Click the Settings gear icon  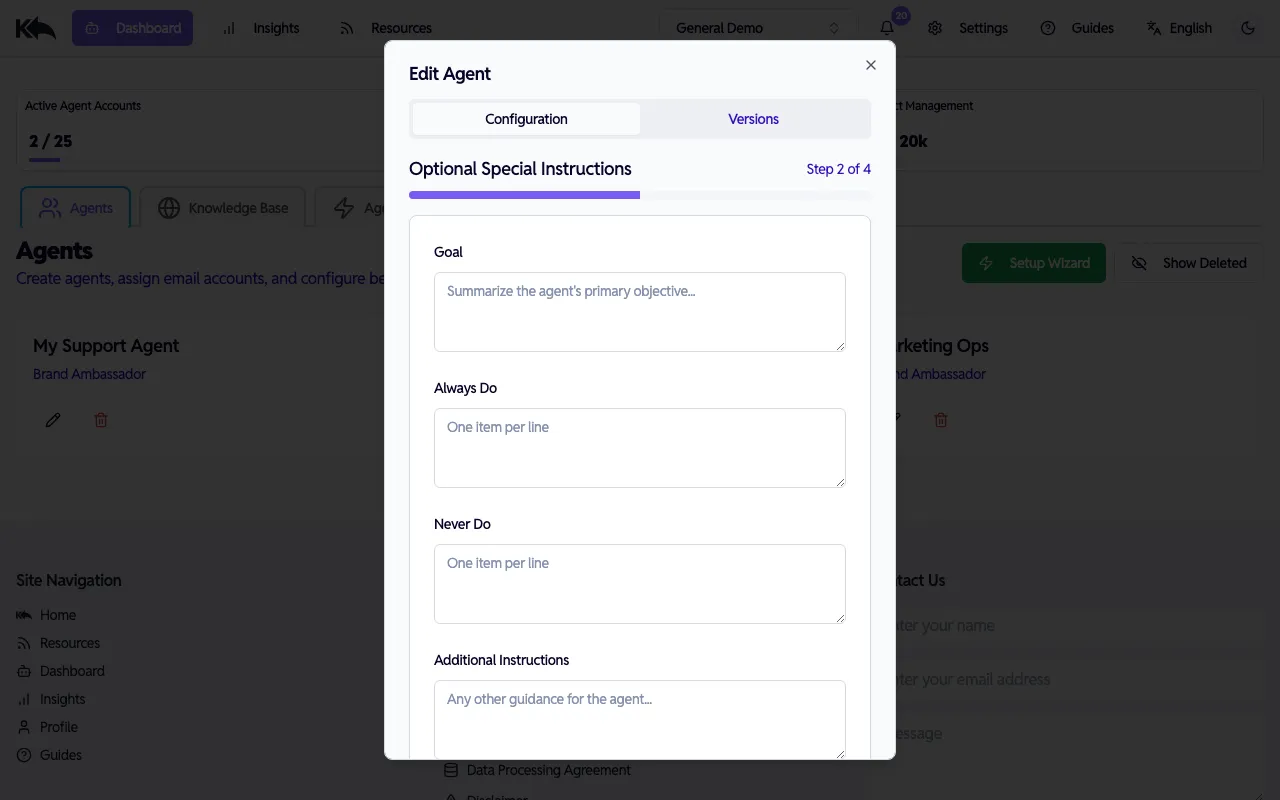click(935, 28)
